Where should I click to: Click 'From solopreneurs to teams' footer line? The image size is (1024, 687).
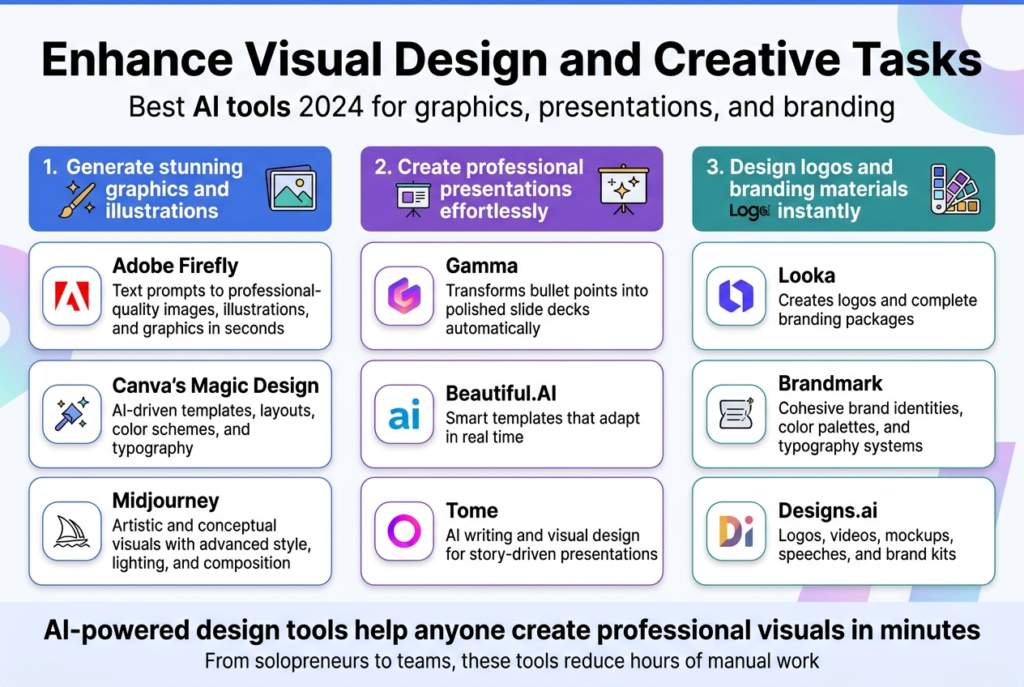[x=512, y=661]
